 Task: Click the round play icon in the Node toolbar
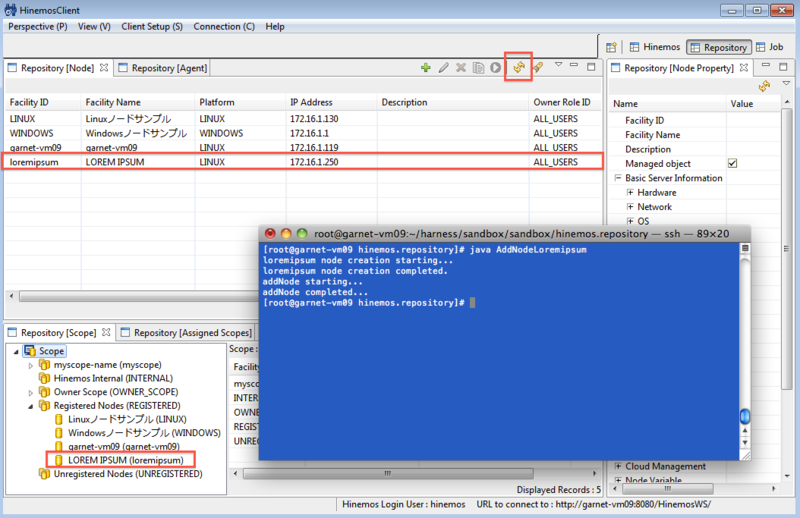coord(495,67)
